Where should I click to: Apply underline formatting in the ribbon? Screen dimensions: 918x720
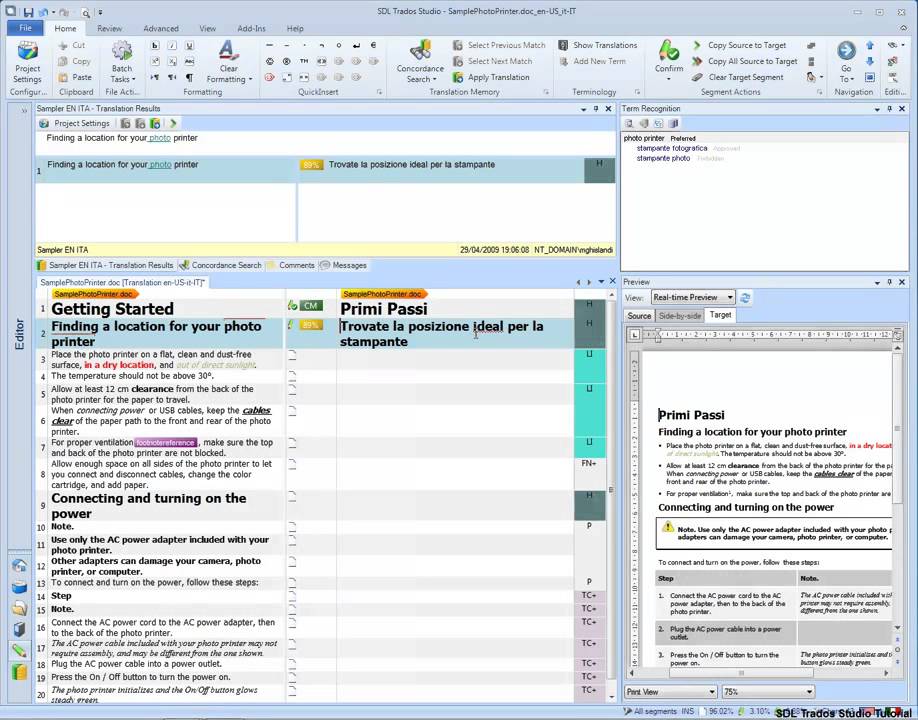point(189,45)
